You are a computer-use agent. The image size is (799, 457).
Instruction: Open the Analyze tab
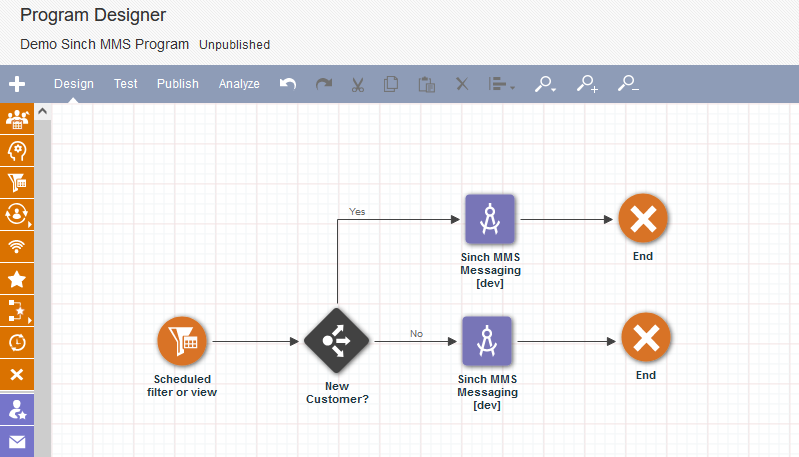[239, 84]
